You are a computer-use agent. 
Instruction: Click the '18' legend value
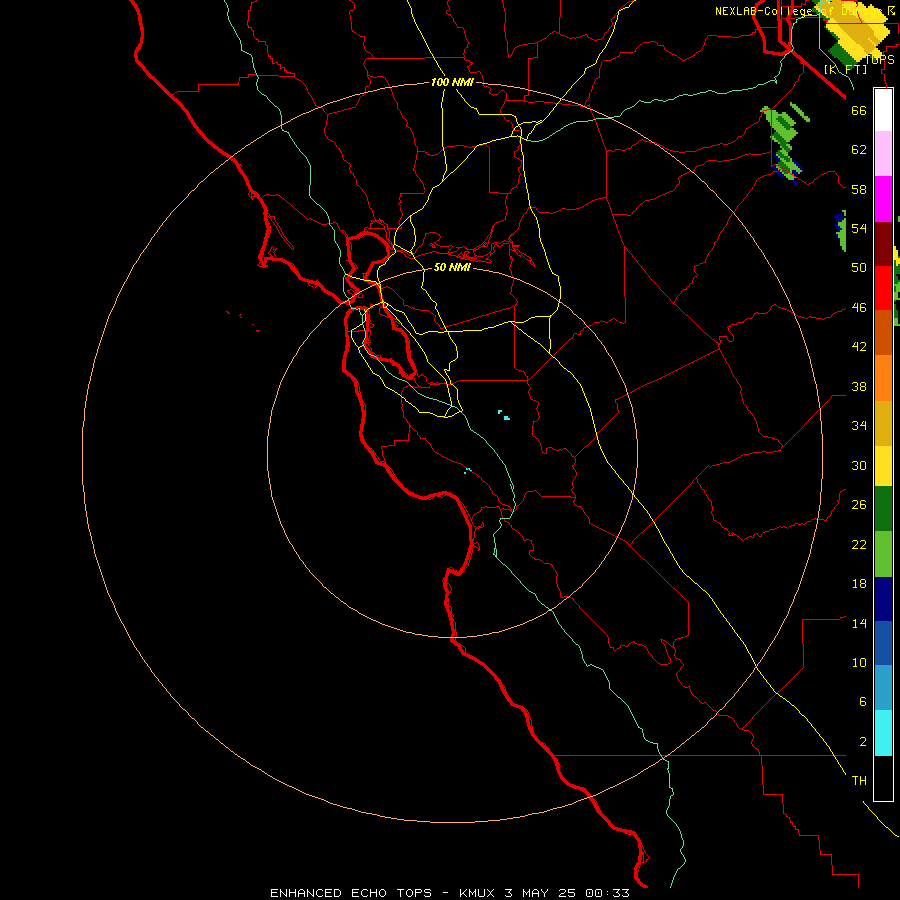point(859,584)
